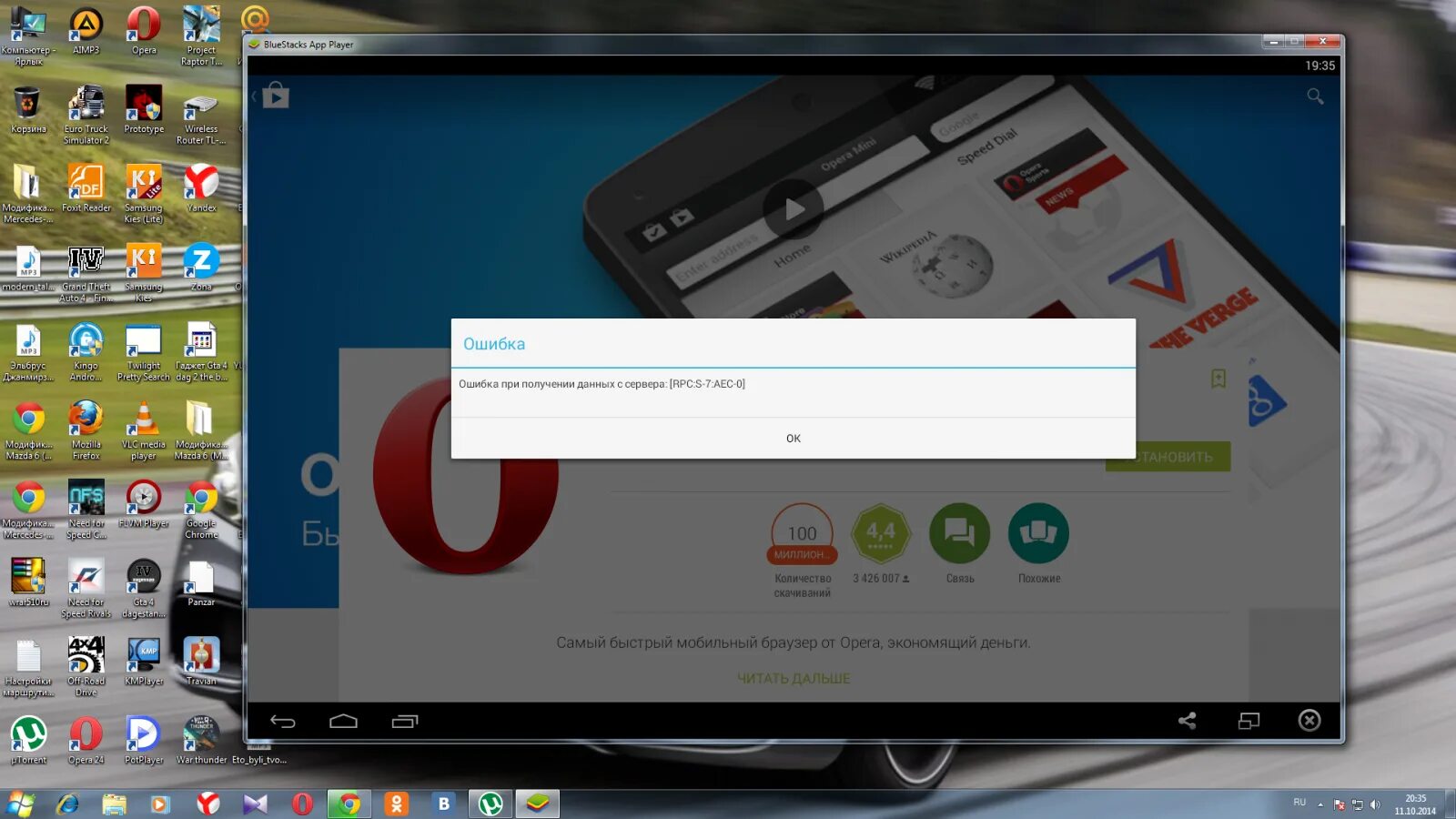Open Twilight Pretty Search shortcut
This screenshot has height=819, width=1456.
144,351
